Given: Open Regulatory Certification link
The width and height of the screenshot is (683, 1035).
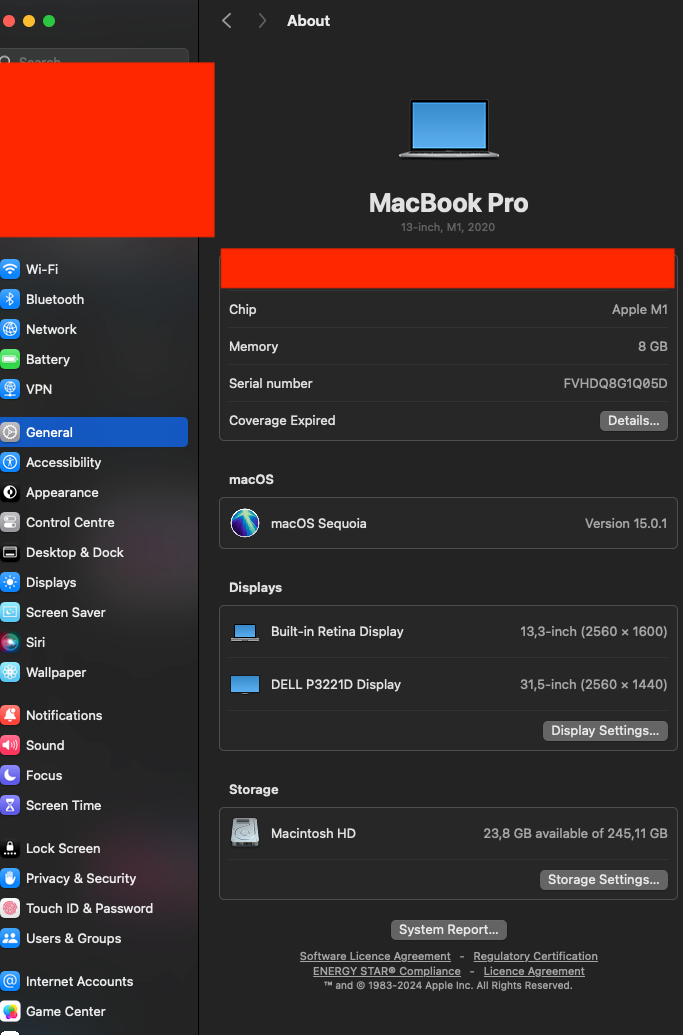Looking at the screenshot, I should pos(535,956).
